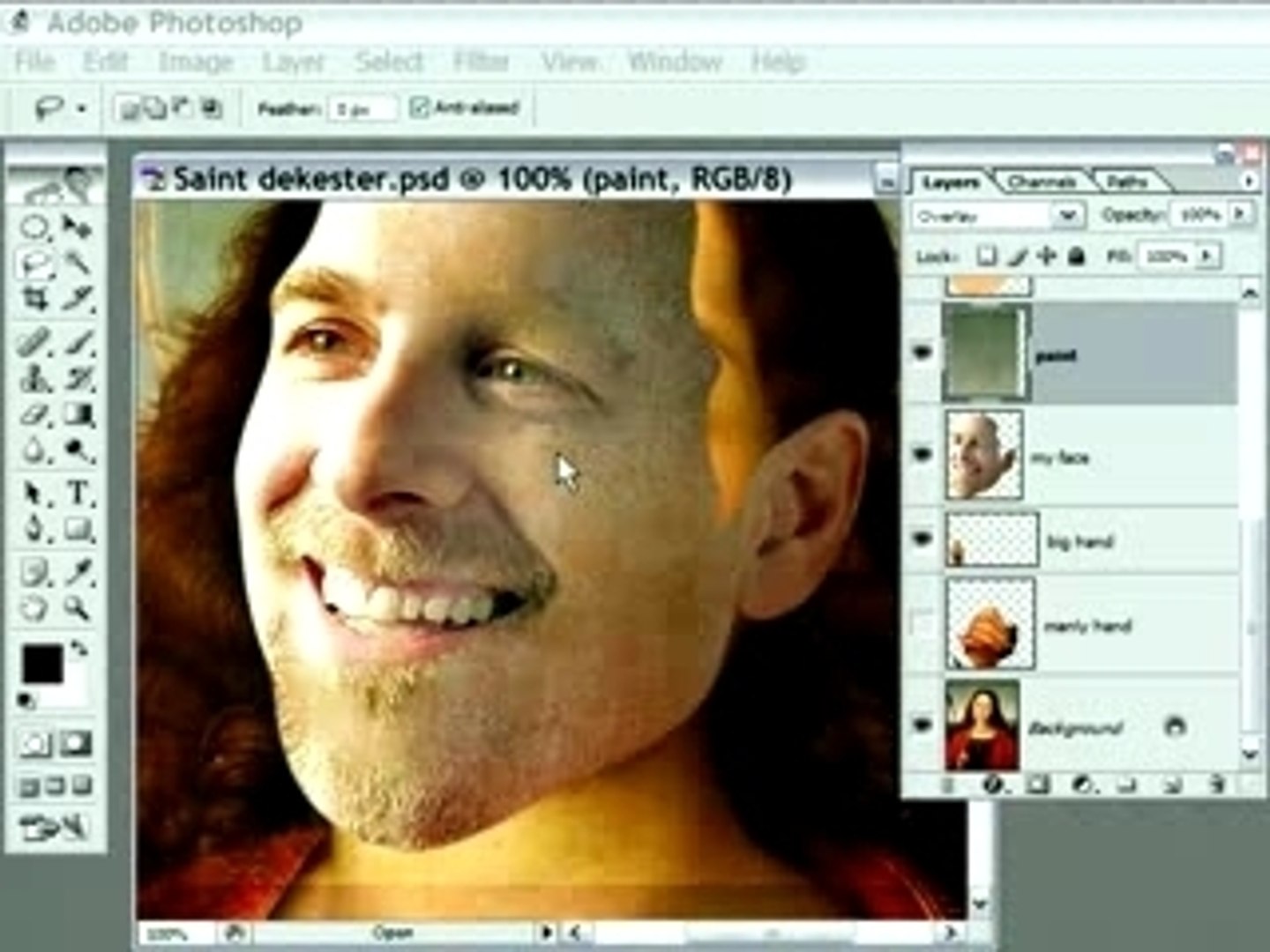This screenshot has height=952, width=1270.
Task: Click Jump to ImageReady button in toolbox
Action: coord(55,828)
